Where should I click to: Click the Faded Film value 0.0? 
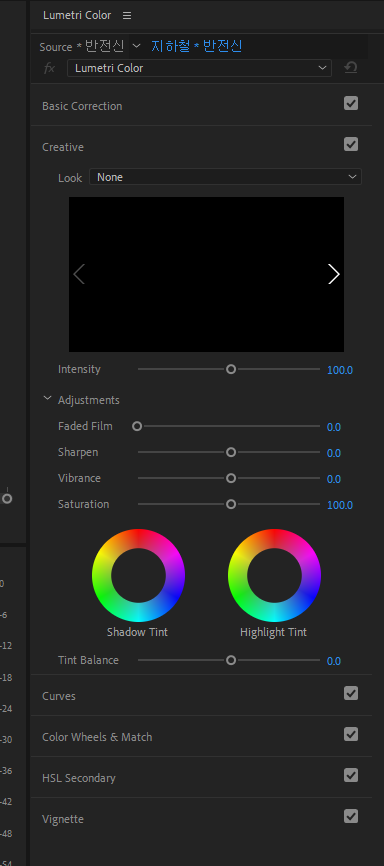click(334, 427)
